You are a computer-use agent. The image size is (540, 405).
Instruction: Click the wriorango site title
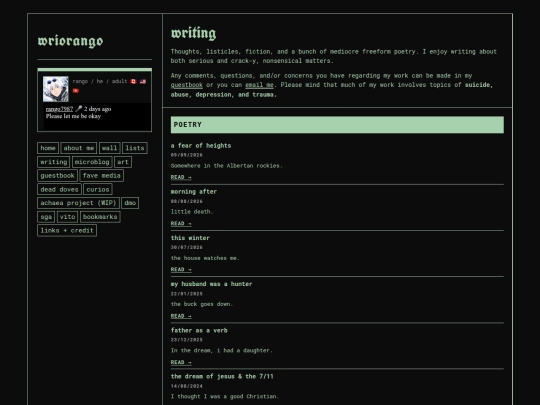(70, 41)
